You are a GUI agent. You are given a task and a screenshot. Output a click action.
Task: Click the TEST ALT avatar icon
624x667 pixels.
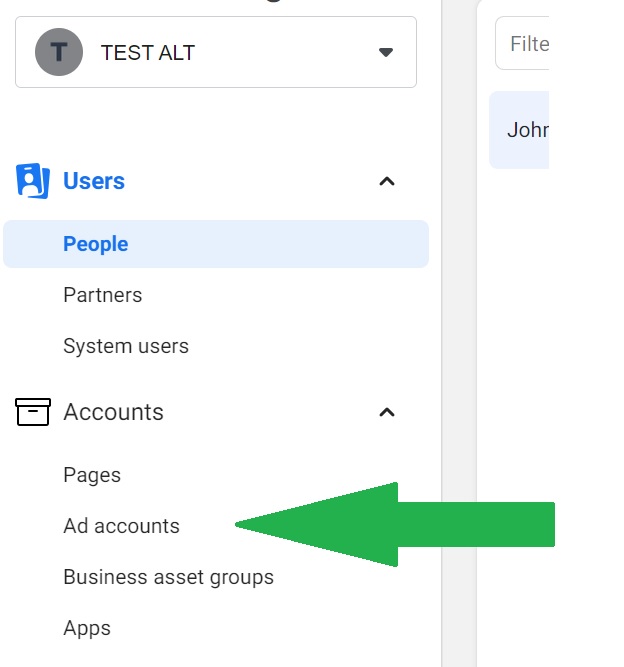click(x=59, y=52)
